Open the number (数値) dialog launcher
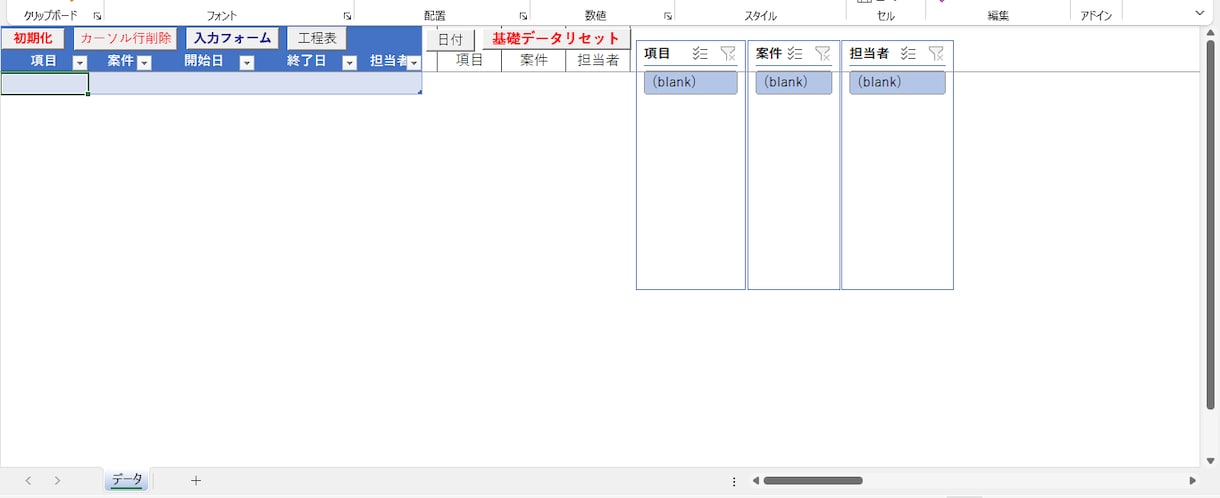The image size is (1220, 498). [667, 16]
